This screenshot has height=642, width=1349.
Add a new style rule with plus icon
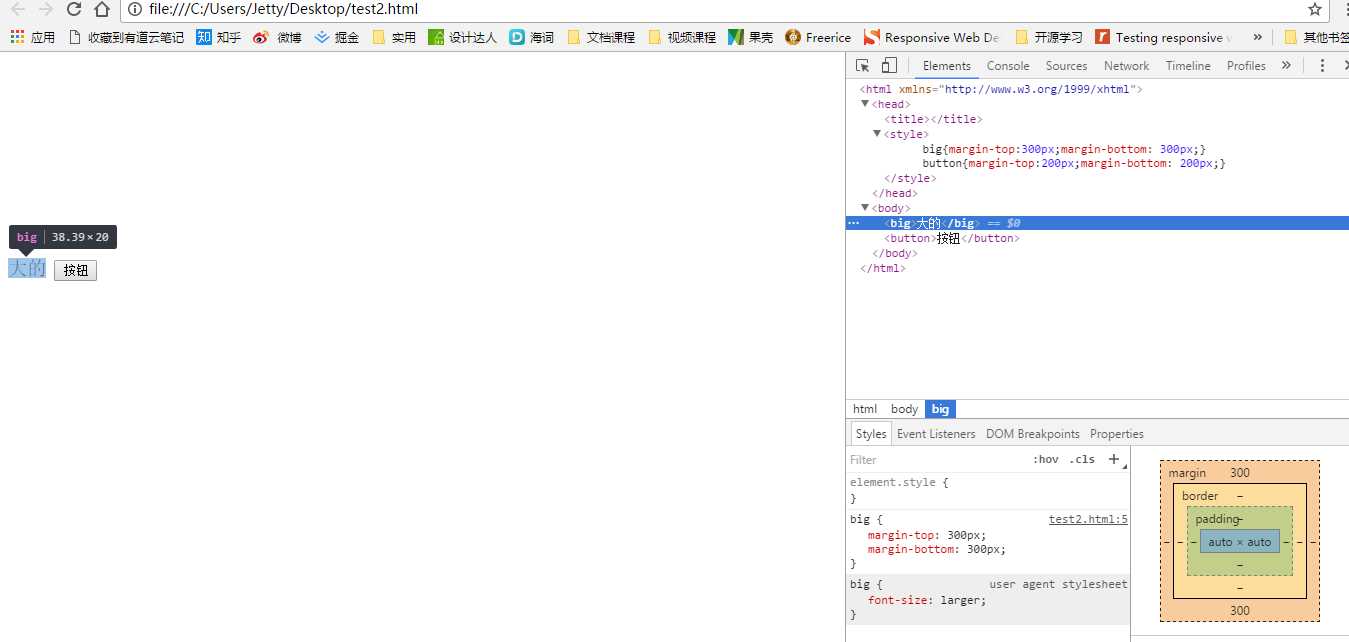(x=1114, y=459)
